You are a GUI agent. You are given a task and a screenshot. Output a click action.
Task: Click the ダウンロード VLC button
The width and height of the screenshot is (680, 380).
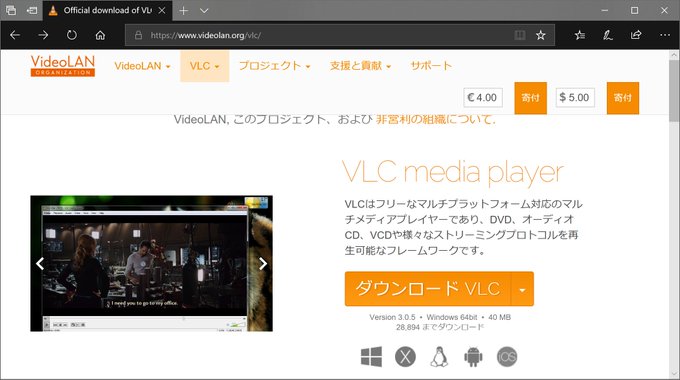(x=428, y=289)
